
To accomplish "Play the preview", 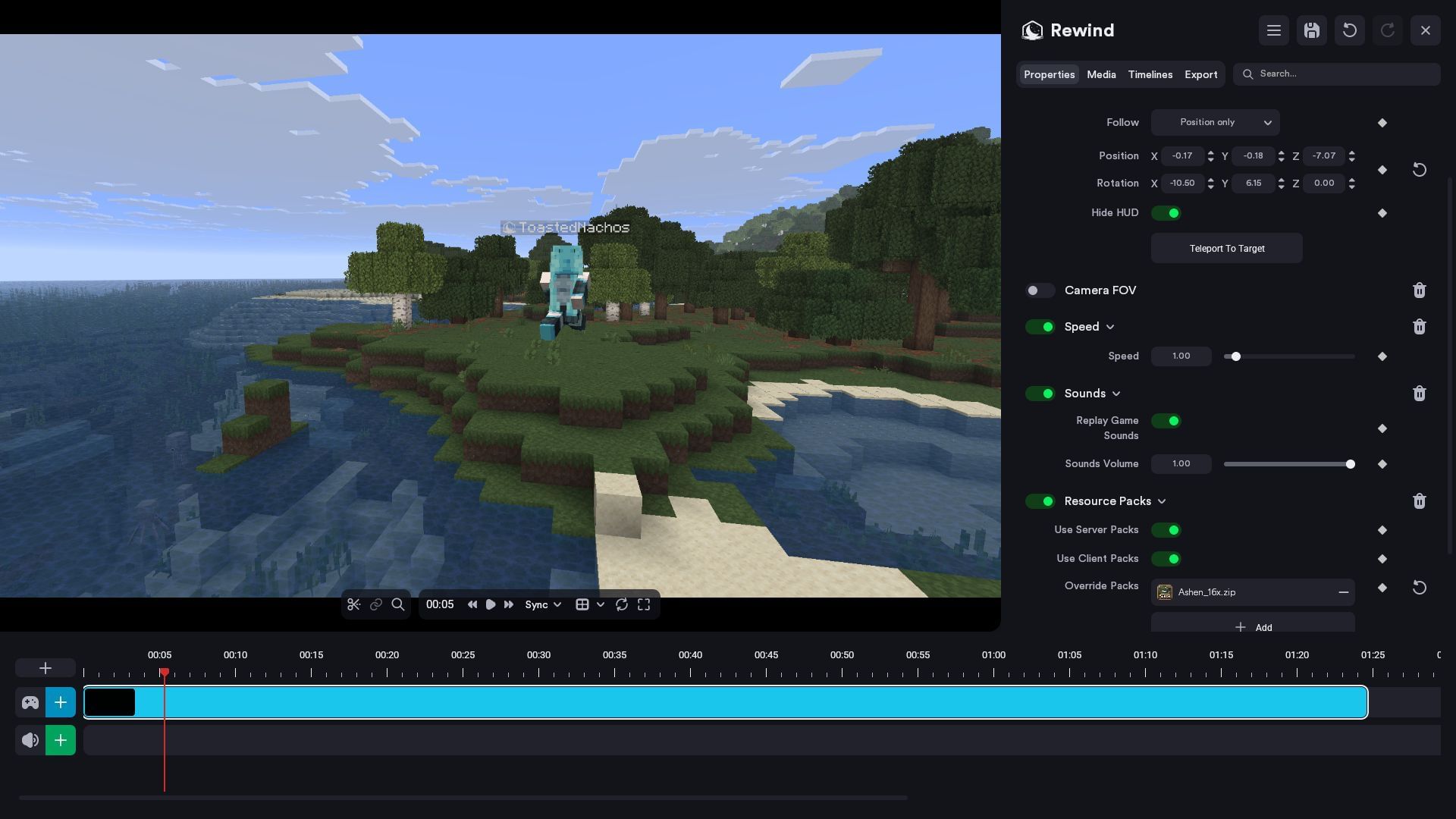I will tap(491, 604).
